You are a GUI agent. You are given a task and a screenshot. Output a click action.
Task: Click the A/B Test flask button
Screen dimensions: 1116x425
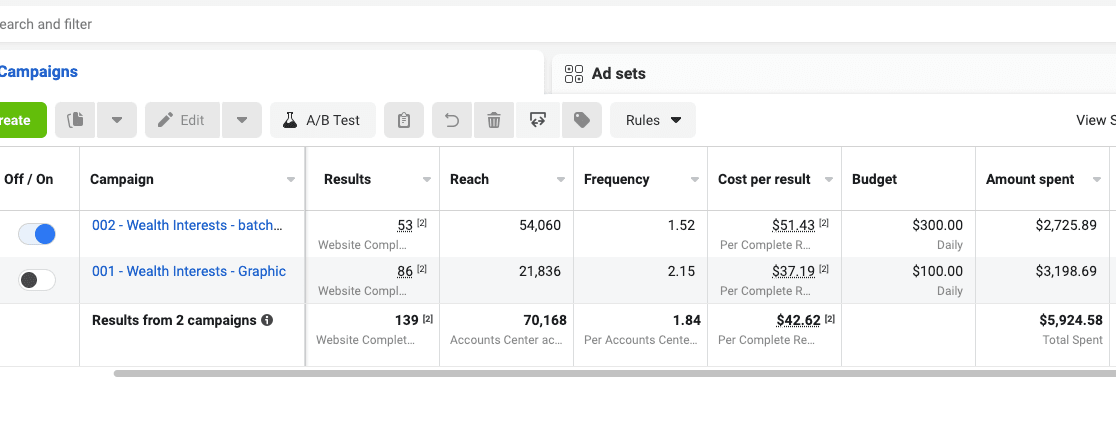pyautogui.click(x=322, y=120)
